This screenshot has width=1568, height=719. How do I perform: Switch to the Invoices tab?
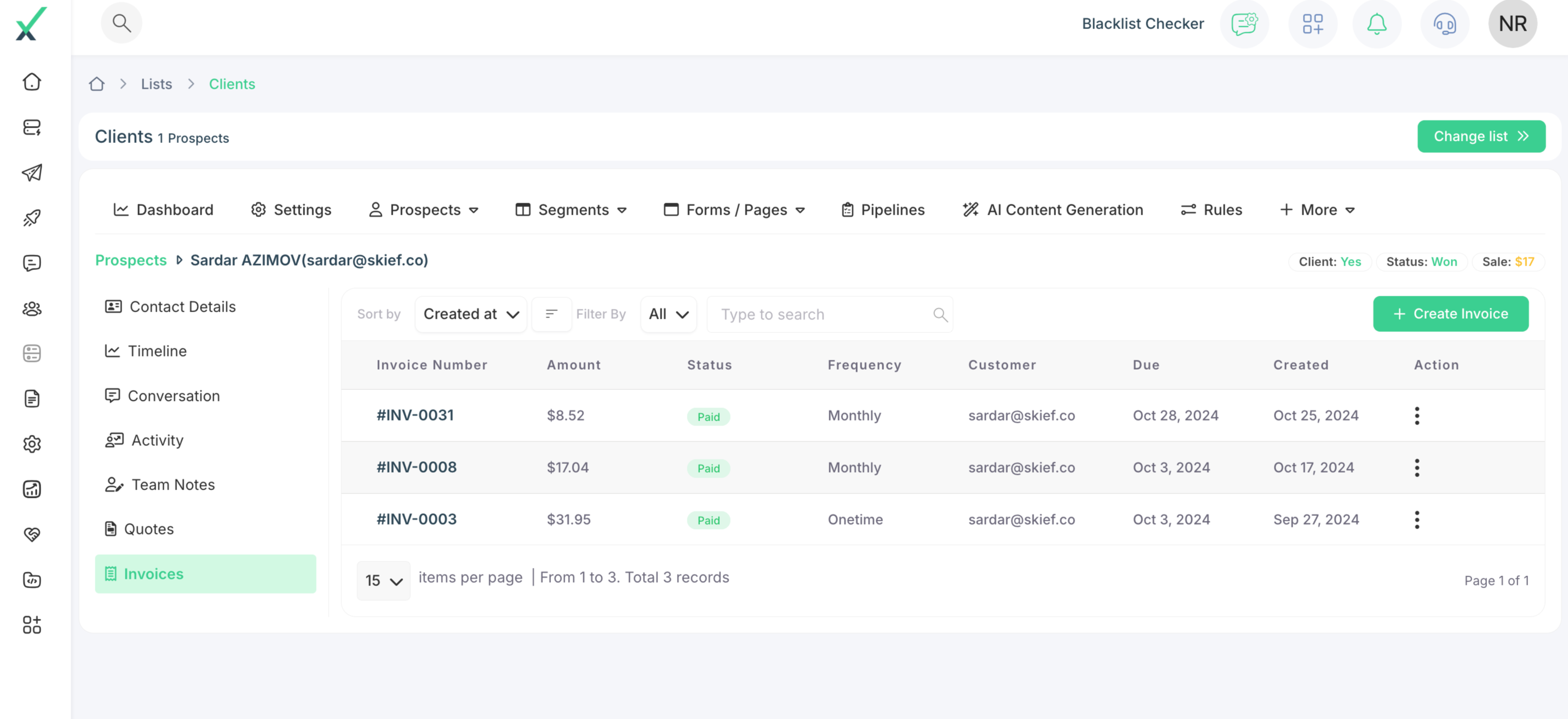coord(205,573)
